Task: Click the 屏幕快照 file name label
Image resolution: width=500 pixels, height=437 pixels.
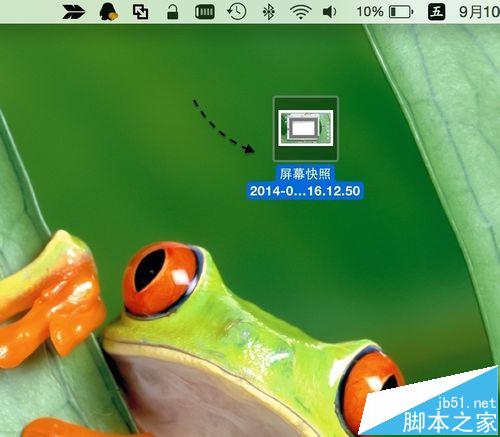Action: tap(305, 174)
